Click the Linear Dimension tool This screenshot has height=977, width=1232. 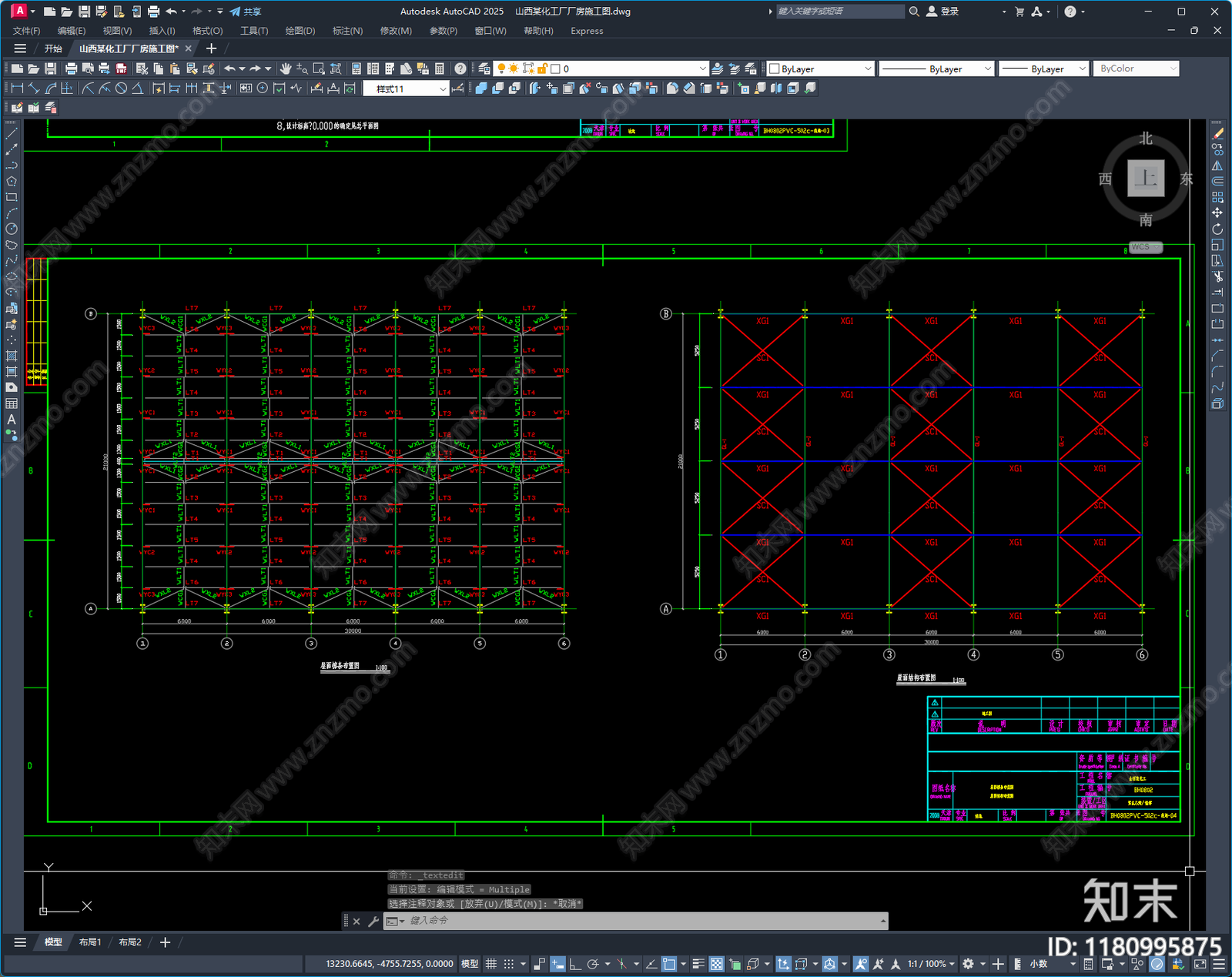(x=17, y=89)
